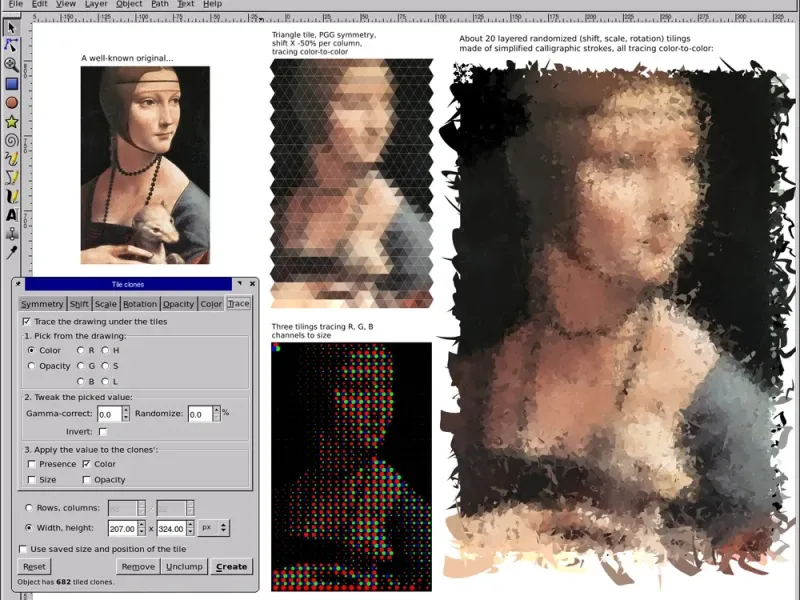The image size is (800, 600).
Task: Select the Selector arrow tool
Action: tap(11, 27)
